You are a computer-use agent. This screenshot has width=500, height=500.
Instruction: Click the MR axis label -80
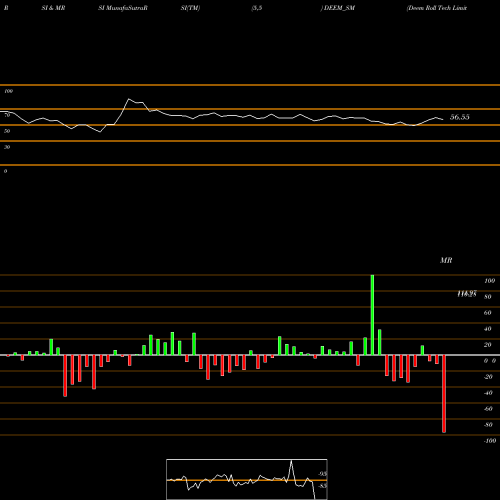(x=488, y=425)
